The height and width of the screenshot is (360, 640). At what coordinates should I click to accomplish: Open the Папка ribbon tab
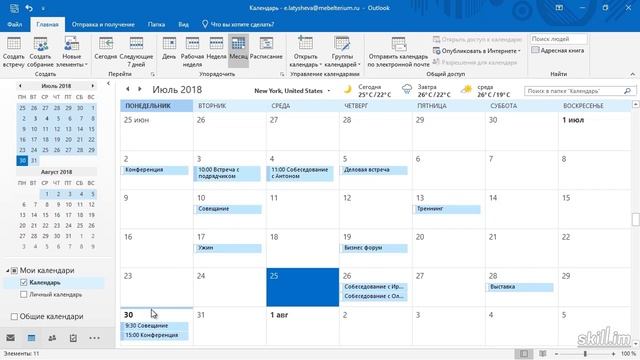[x=156, y=24]
